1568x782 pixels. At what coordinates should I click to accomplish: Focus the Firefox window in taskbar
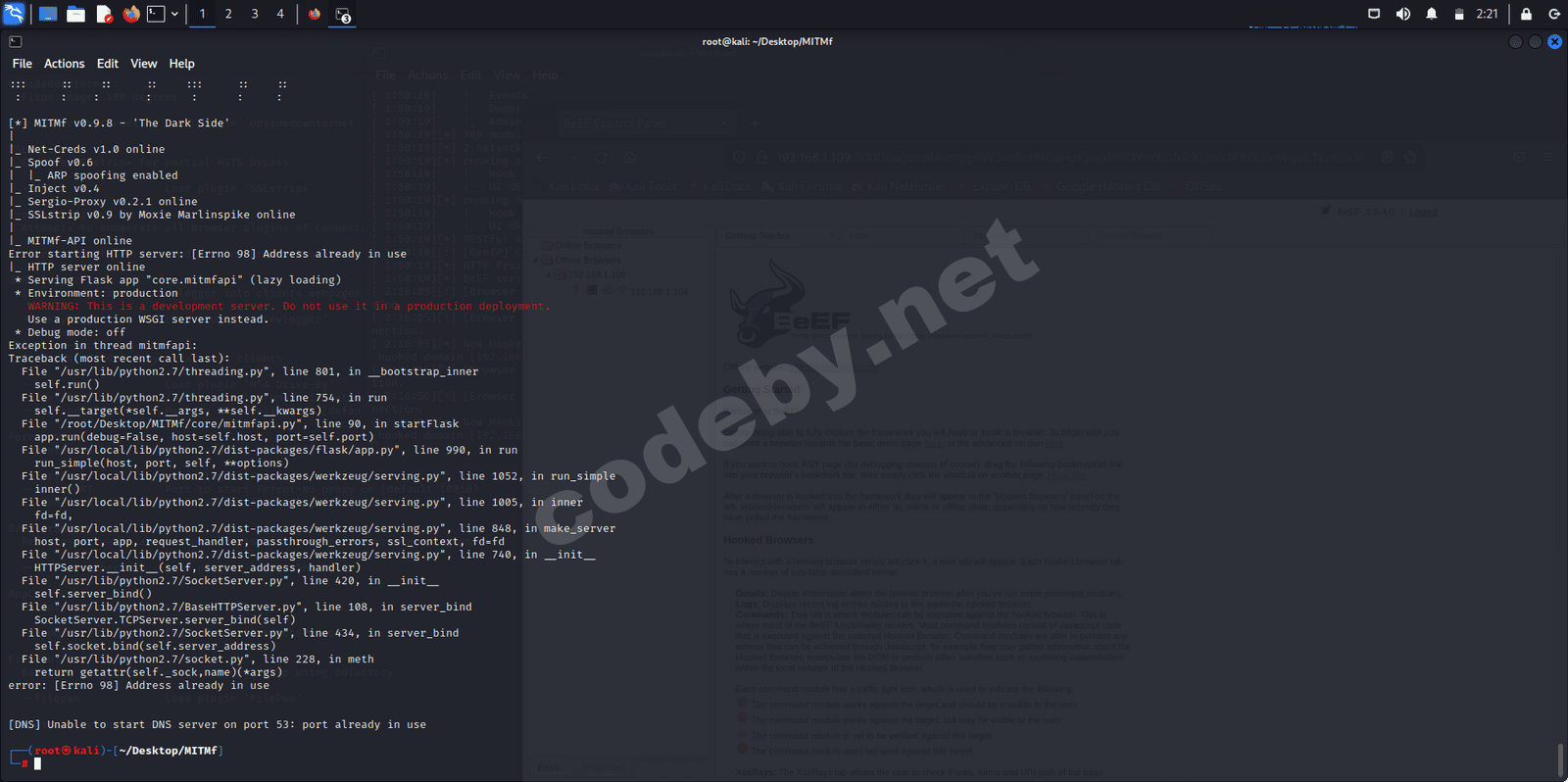pos(315,14)
